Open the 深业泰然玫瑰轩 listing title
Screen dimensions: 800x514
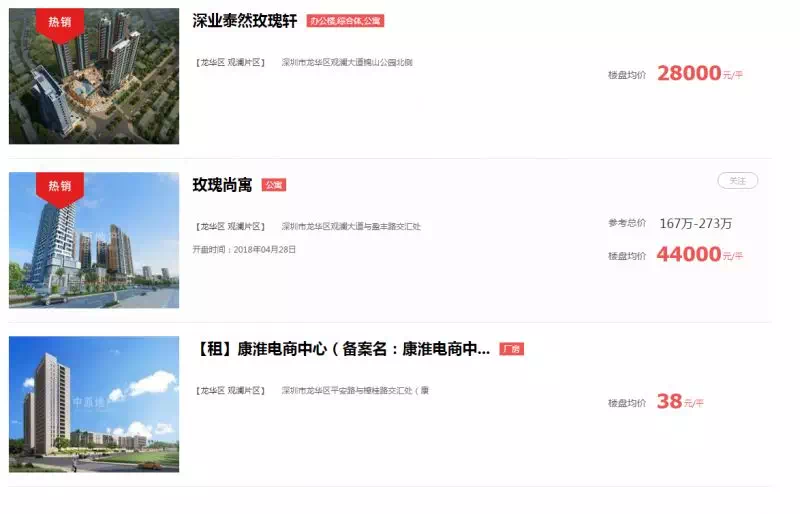pyautogui.click(x=245, y=21)
